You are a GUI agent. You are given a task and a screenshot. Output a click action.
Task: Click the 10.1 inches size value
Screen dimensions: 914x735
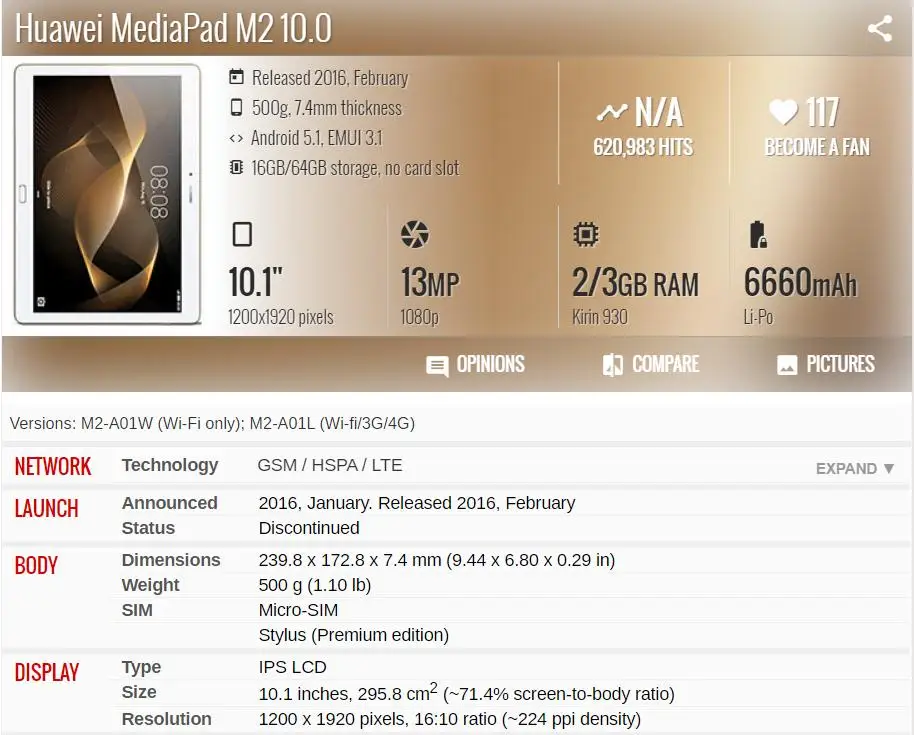[466, 692]
